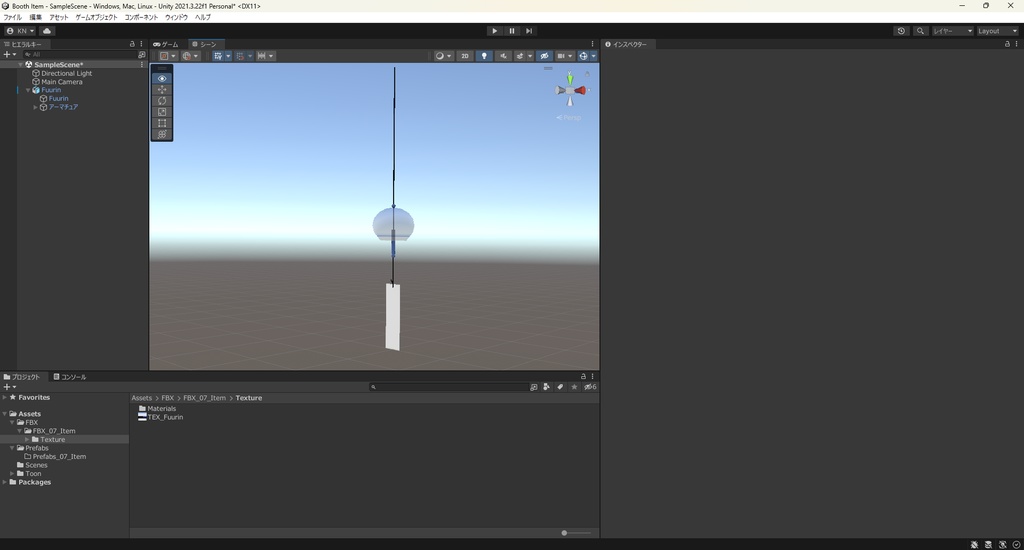Click the scene orientation gizmo
The image size is (1024, 550).
pyautogui.click(x=570, y=91)
